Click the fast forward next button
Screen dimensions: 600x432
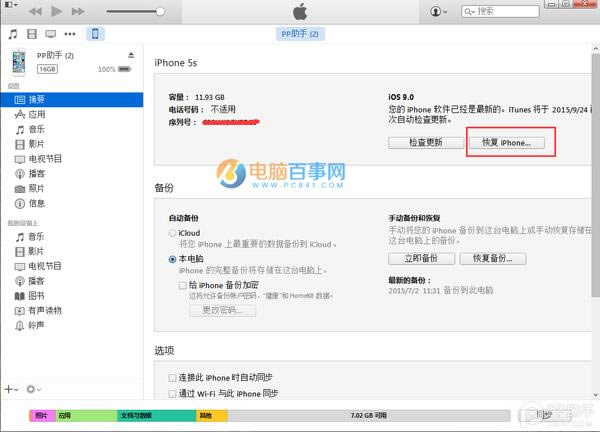point(78,11)
